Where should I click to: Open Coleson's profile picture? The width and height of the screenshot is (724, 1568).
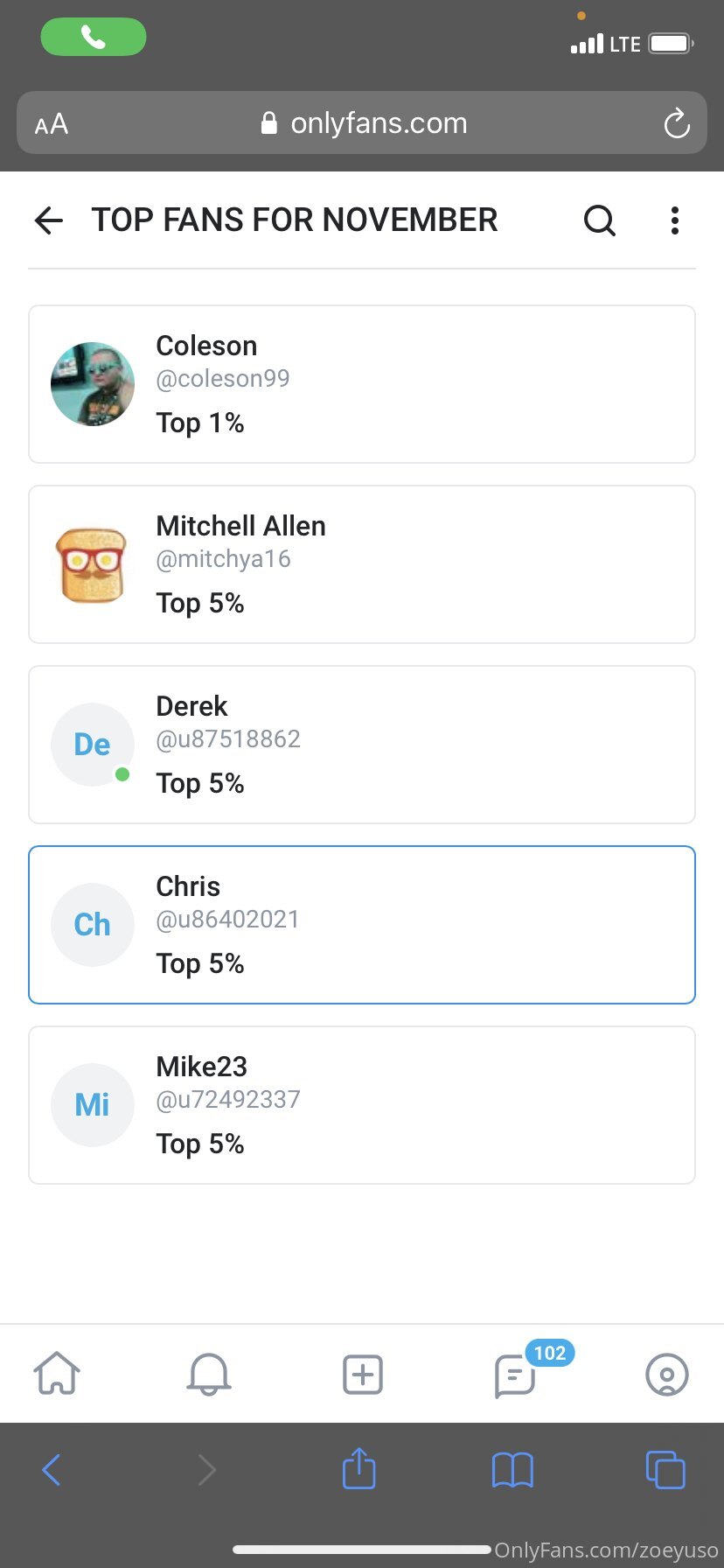click(x=93, y=384)
